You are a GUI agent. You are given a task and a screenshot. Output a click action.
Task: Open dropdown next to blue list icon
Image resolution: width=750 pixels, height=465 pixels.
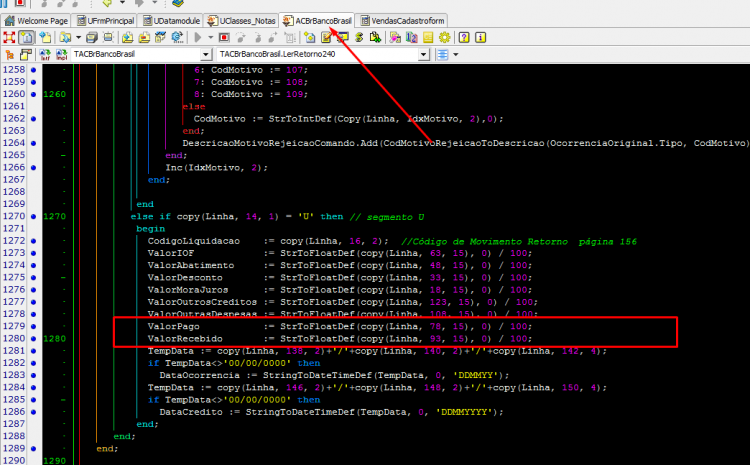pos(456,55)
